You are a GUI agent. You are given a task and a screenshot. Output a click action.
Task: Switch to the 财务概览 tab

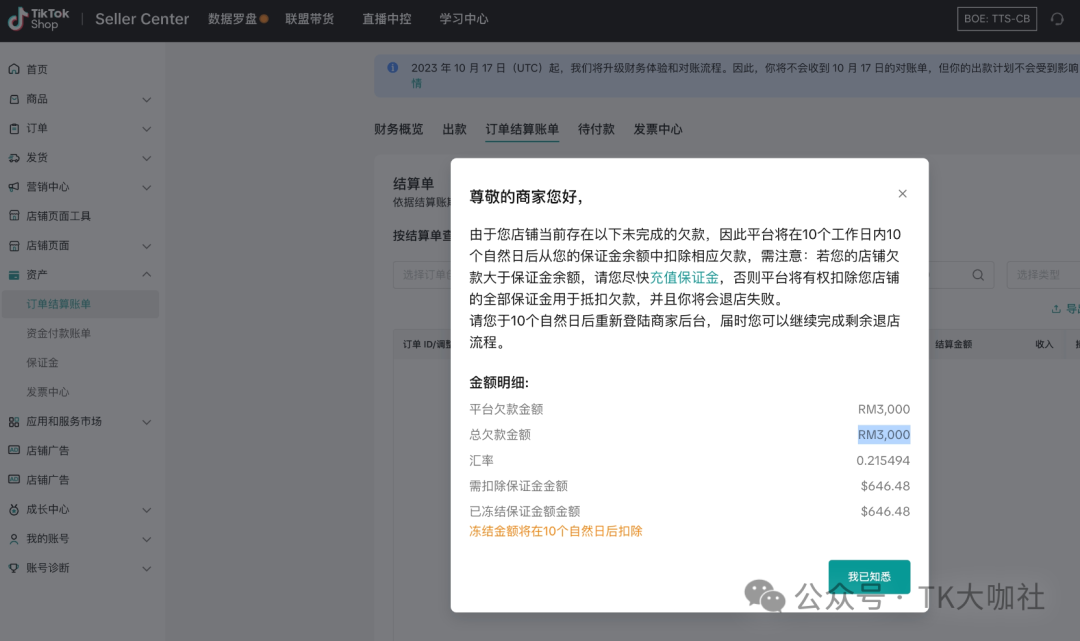coord(398,129)
